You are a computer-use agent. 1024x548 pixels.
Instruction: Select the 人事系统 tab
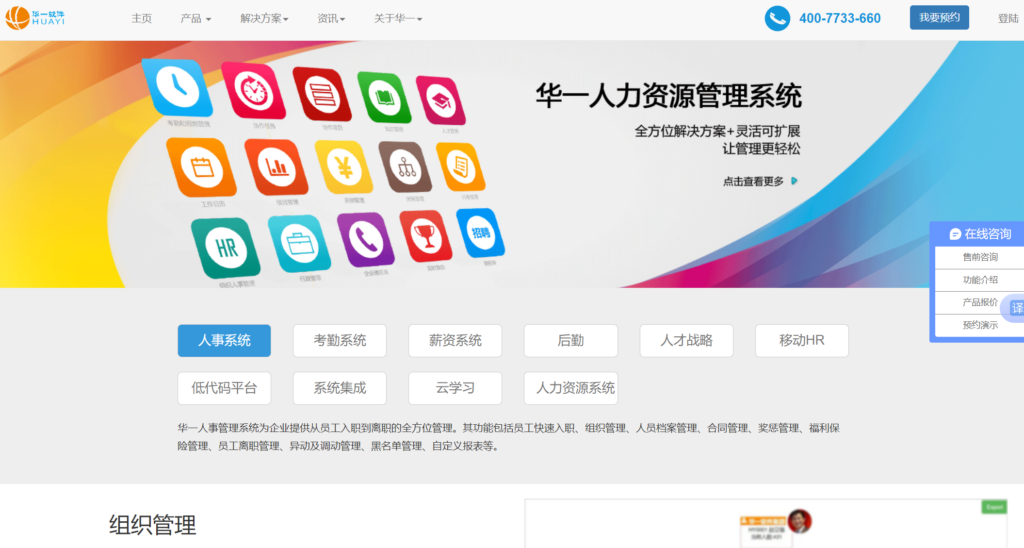[224, 340]
